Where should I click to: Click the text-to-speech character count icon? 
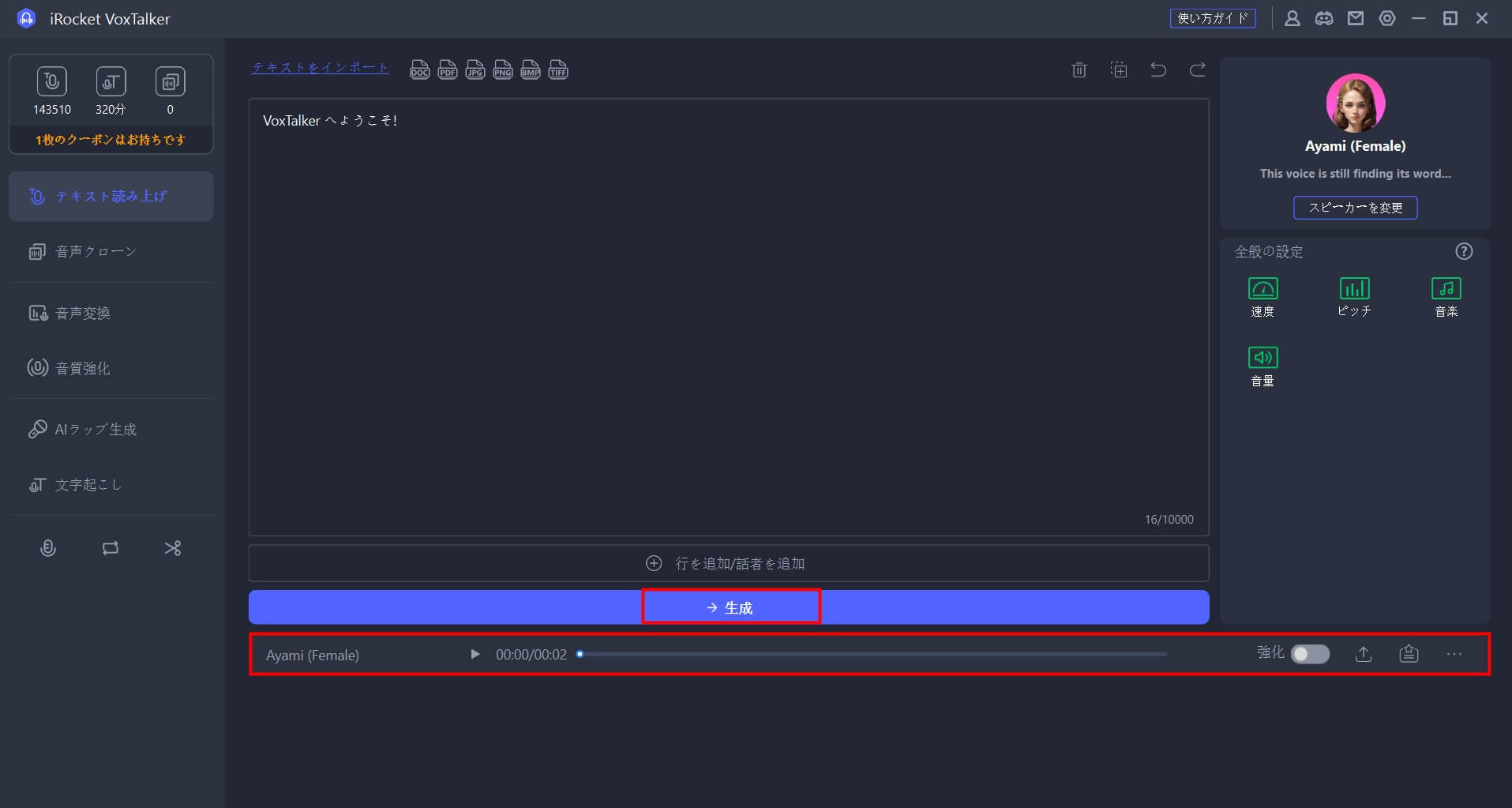[51, 81]
